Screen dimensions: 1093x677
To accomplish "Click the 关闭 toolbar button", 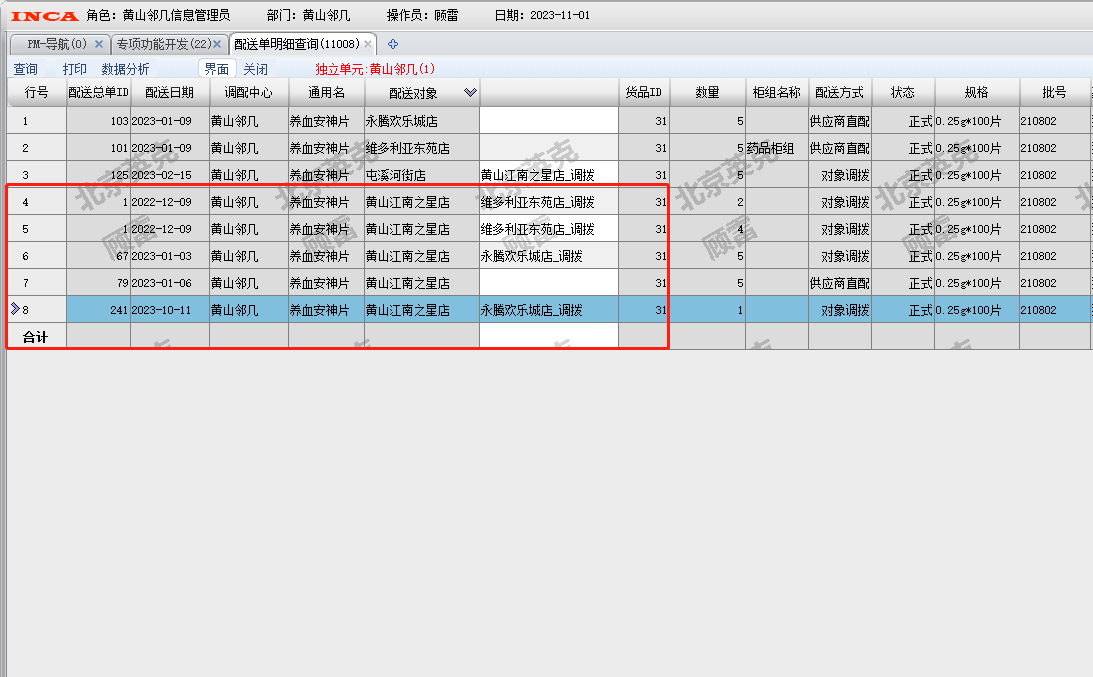I will [255, 69].
